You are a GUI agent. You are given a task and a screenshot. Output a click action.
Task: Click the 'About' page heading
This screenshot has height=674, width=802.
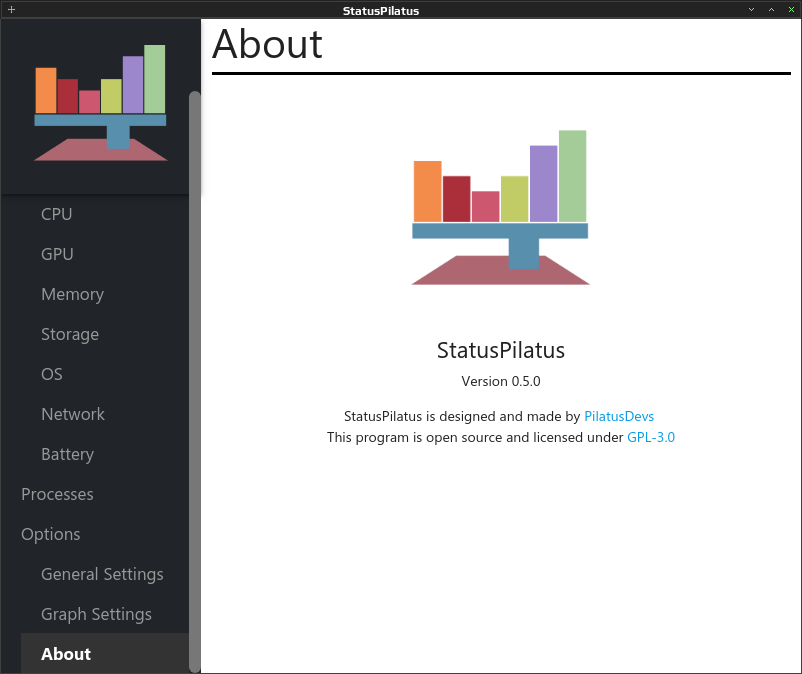coord(268,44)
